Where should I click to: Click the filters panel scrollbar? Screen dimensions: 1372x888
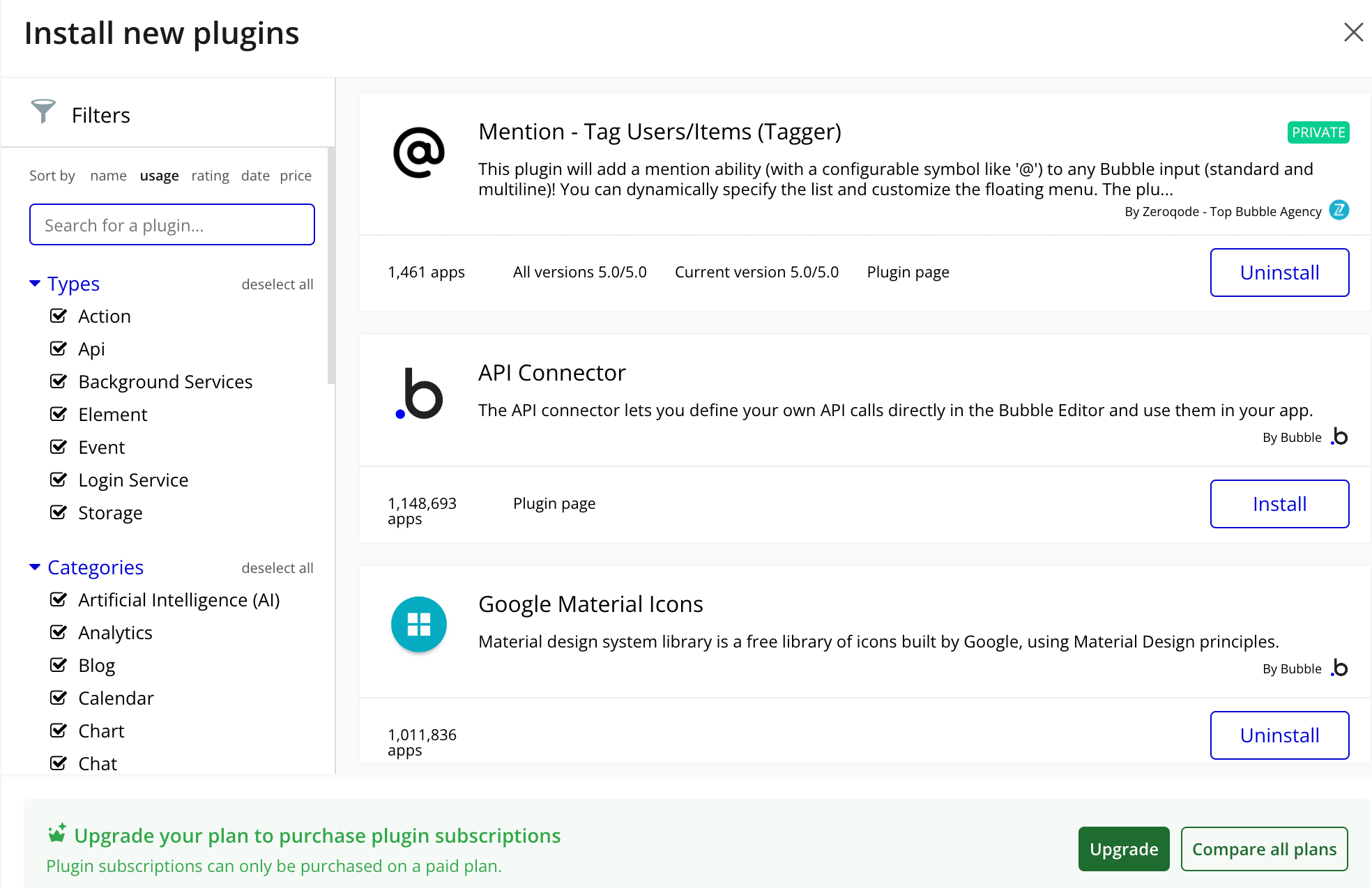coord(331,265)
